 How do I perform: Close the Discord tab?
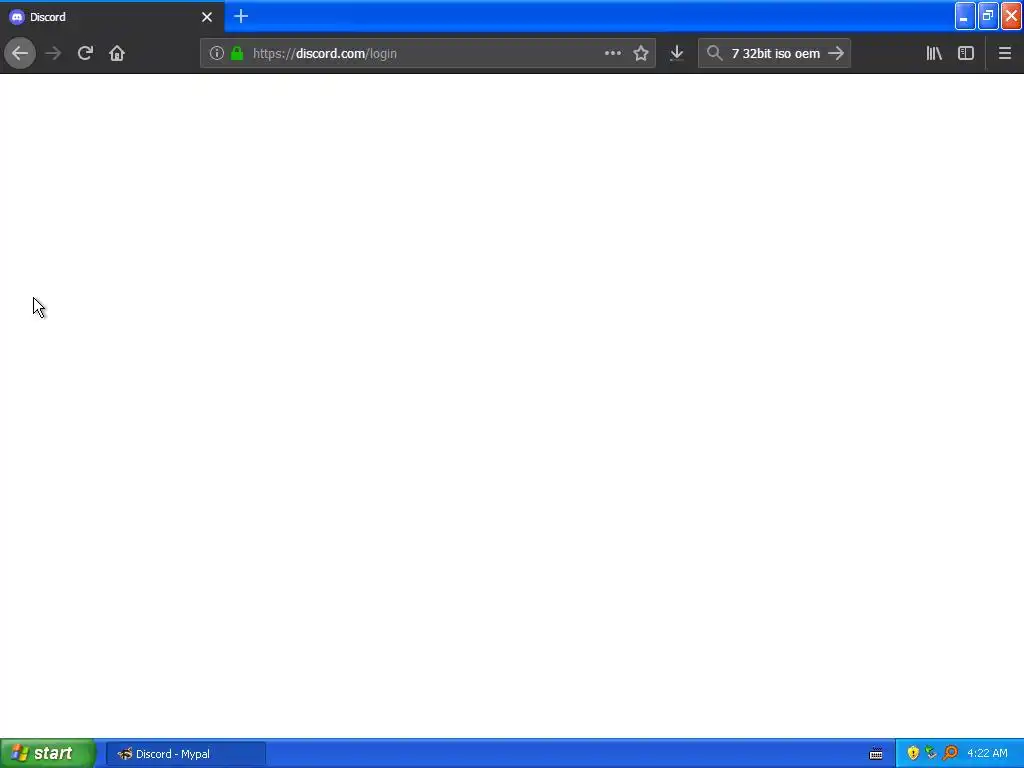[x=207, y=17]
